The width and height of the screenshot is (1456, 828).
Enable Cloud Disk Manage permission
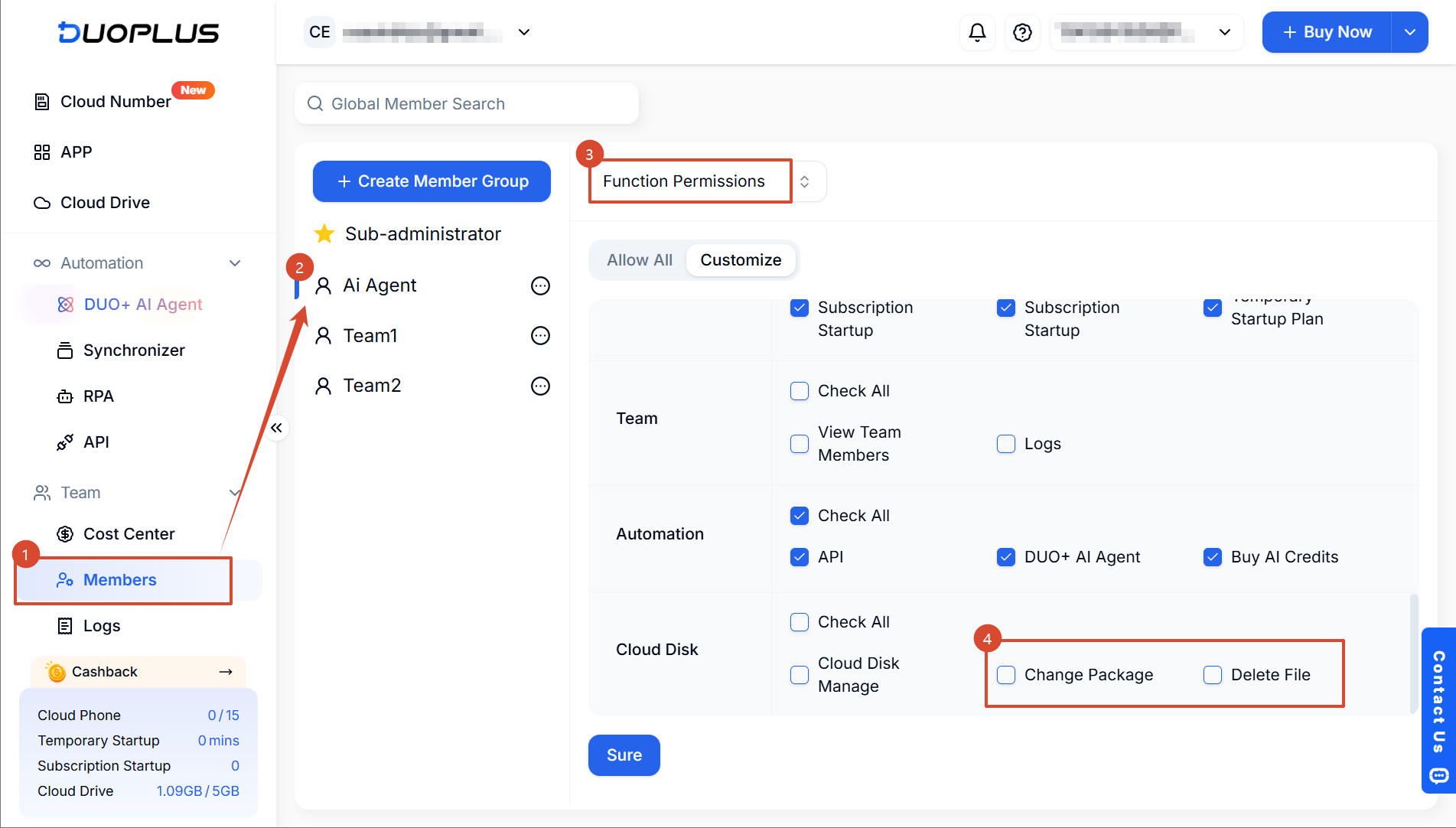click(800, 675)
